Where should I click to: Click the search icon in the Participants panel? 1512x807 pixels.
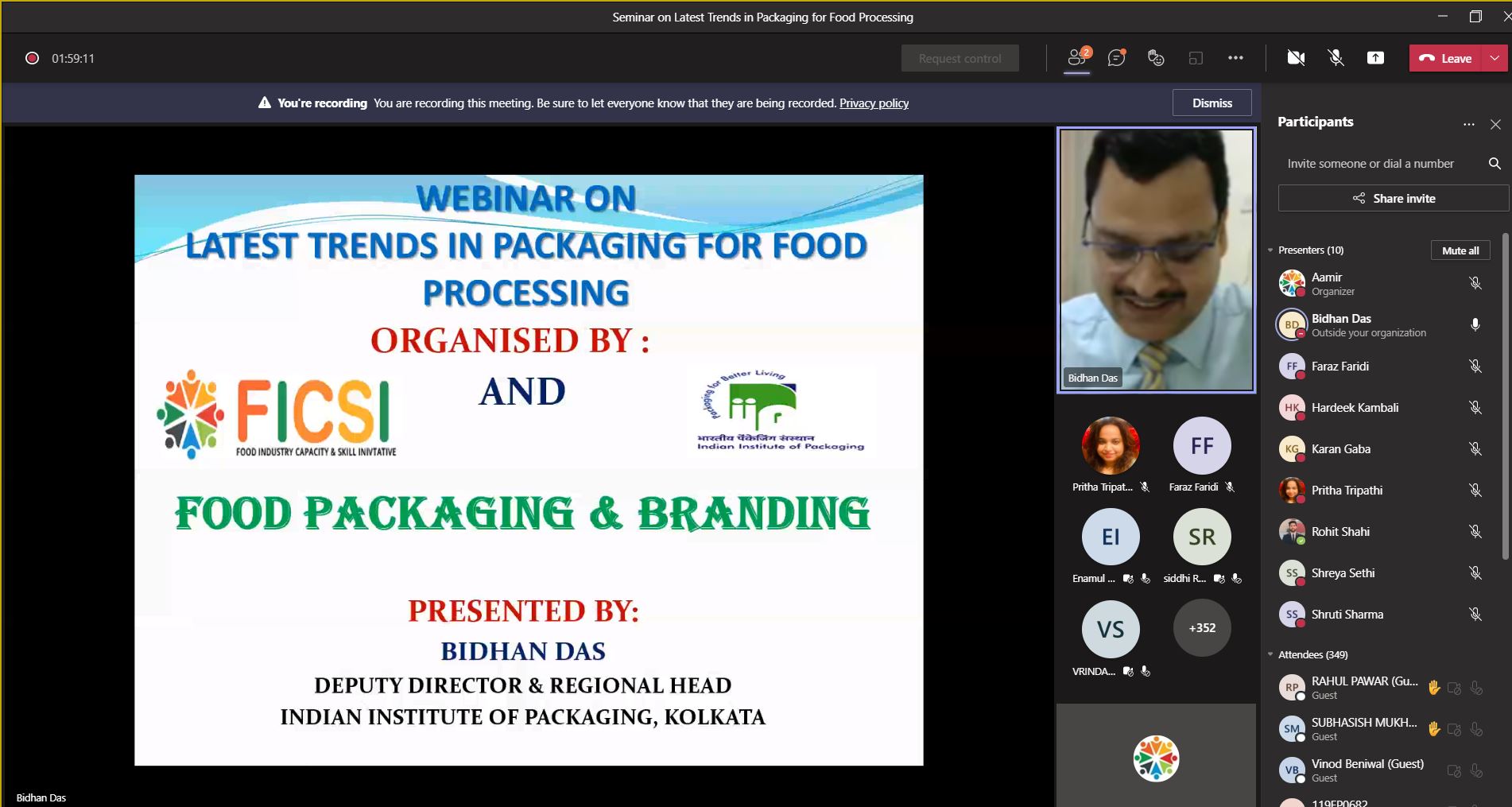1495,163
